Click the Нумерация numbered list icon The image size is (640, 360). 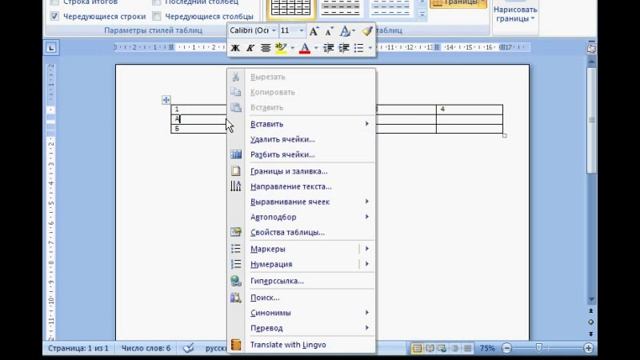point(236,264)
